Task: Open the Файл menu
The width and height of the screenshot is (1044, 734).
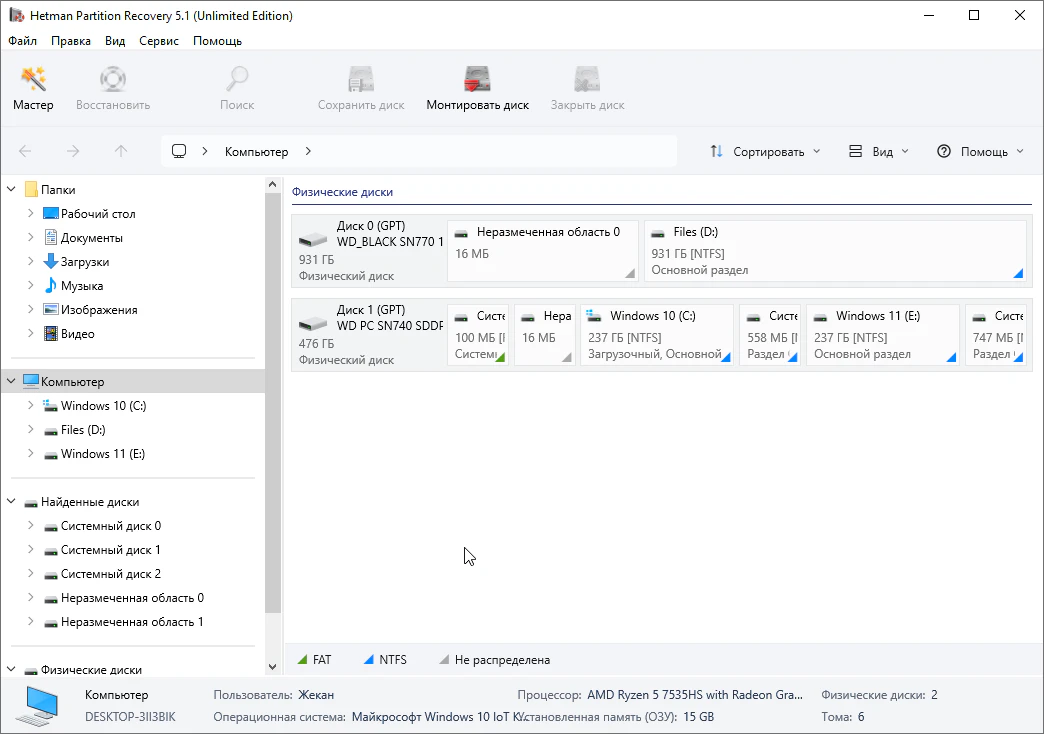Action: pos(22,41)
